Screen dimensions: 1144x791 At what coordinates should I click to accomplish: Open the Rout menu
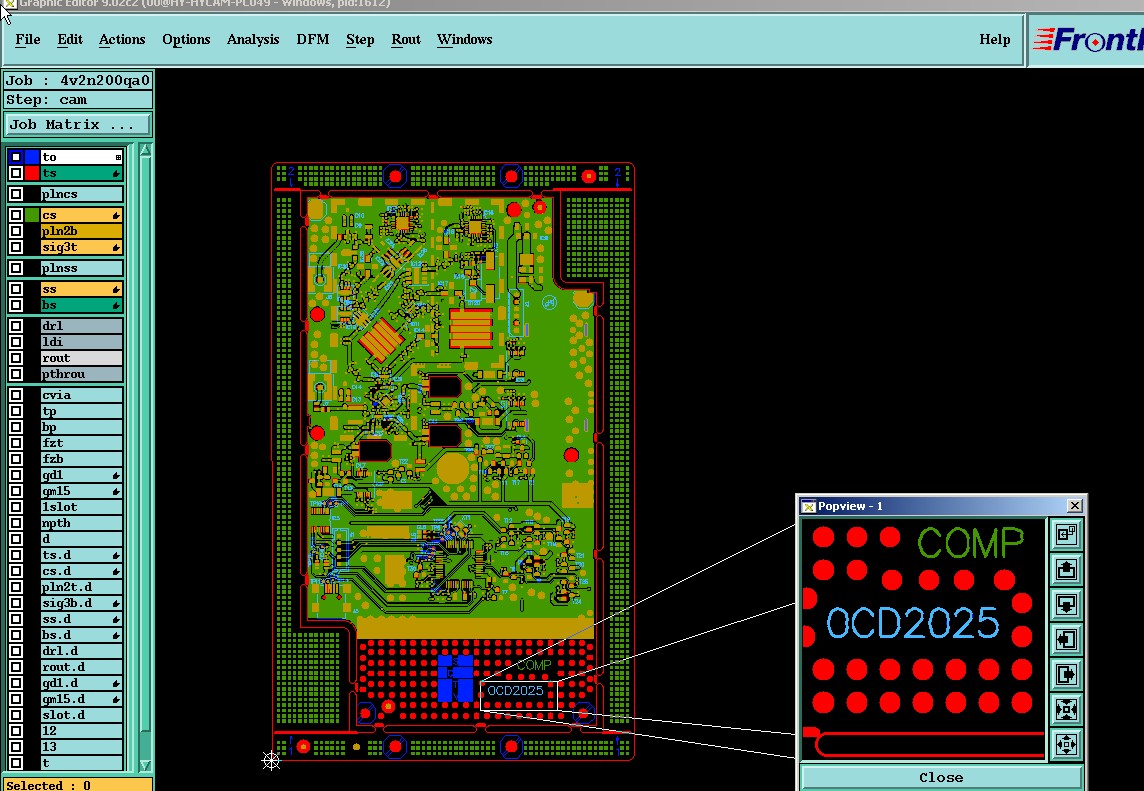coord(406,39)
